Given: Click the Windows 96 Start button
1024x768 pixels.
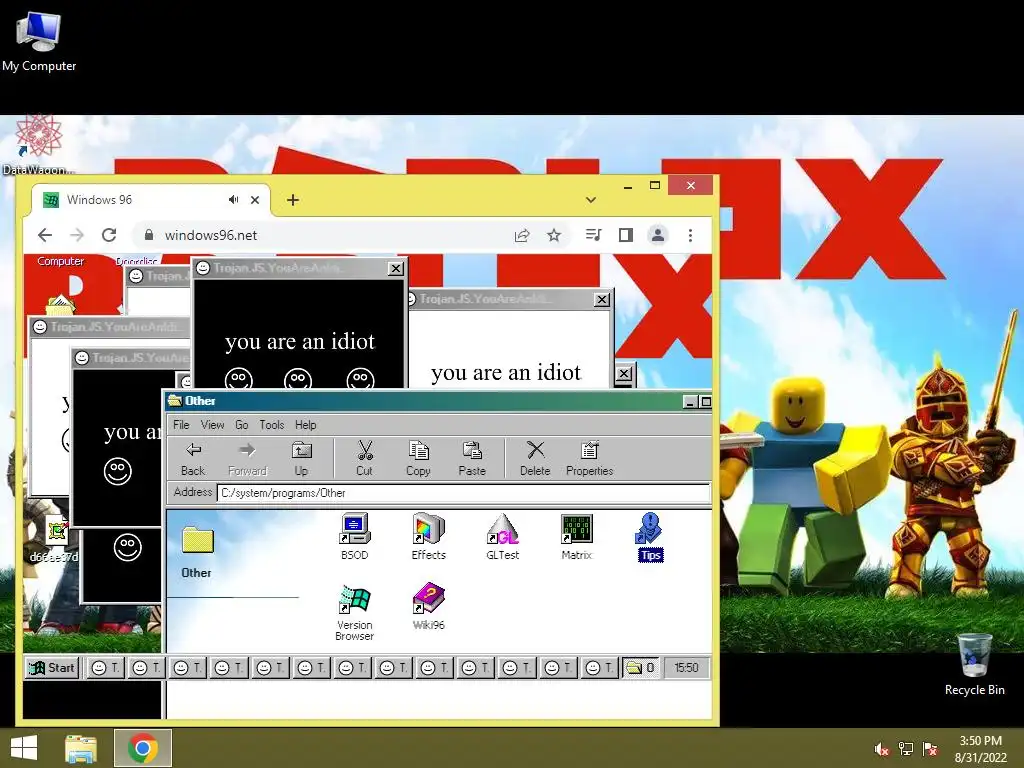Looking at the screenshot, I should (52, 667).
